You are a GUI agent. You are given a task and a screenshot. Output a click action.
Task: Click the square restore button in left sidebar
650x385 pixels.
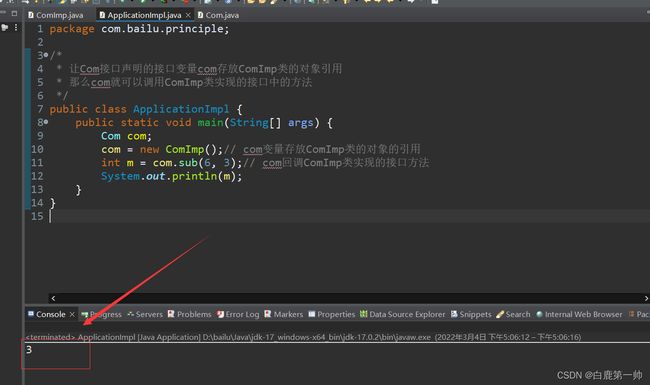coord(14,13)
